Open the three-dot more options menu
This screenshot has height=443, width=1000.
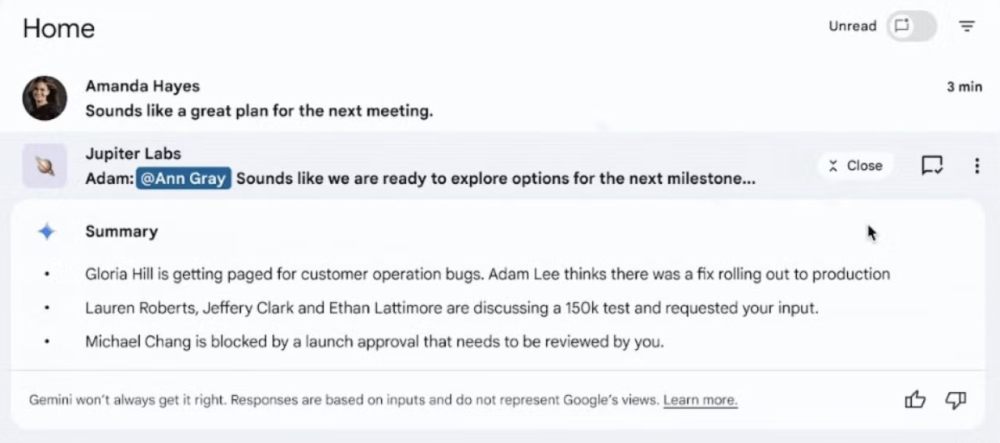click(x=976, y=166)
